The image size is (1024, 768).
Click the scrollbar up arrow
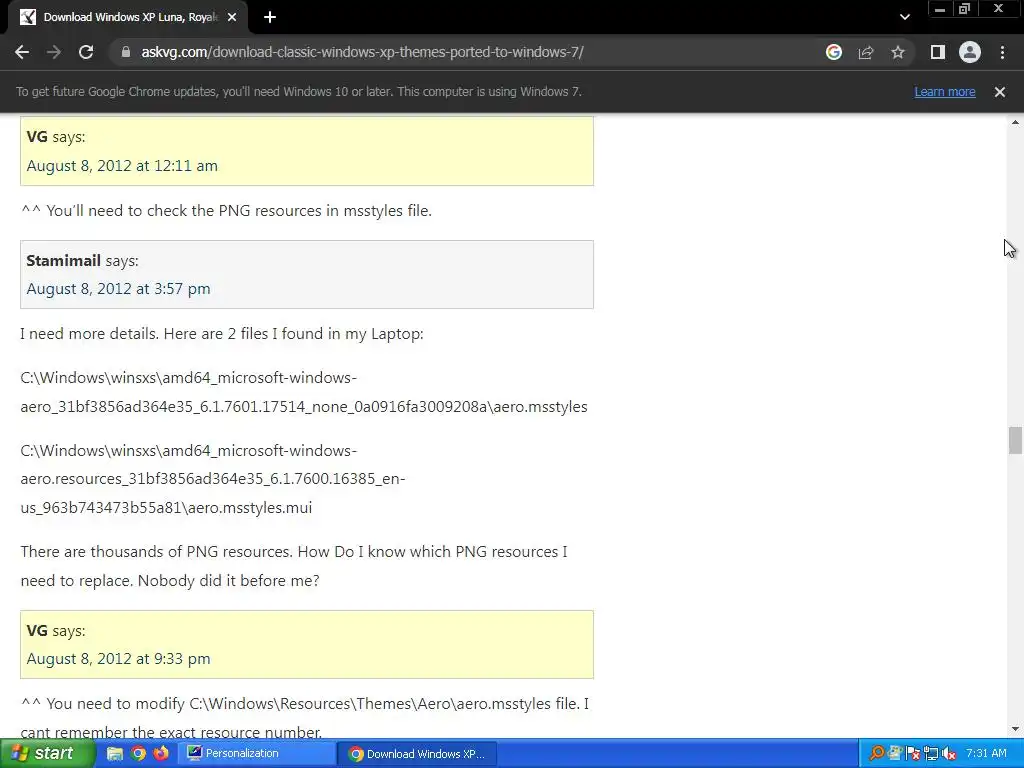pos(1015,122)
